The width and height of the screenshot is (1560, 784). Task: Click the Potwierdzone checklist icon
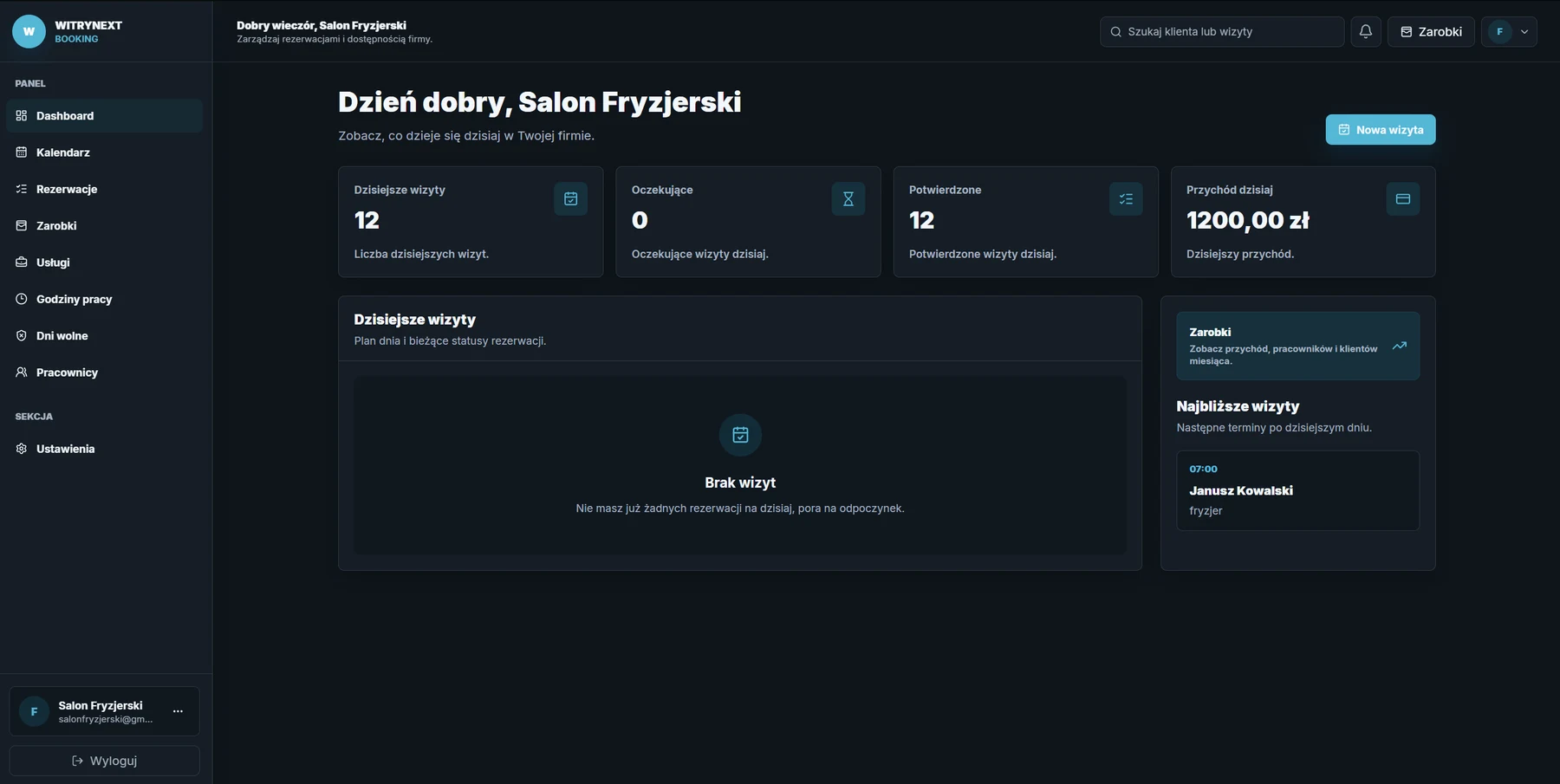click(1126, 199)
